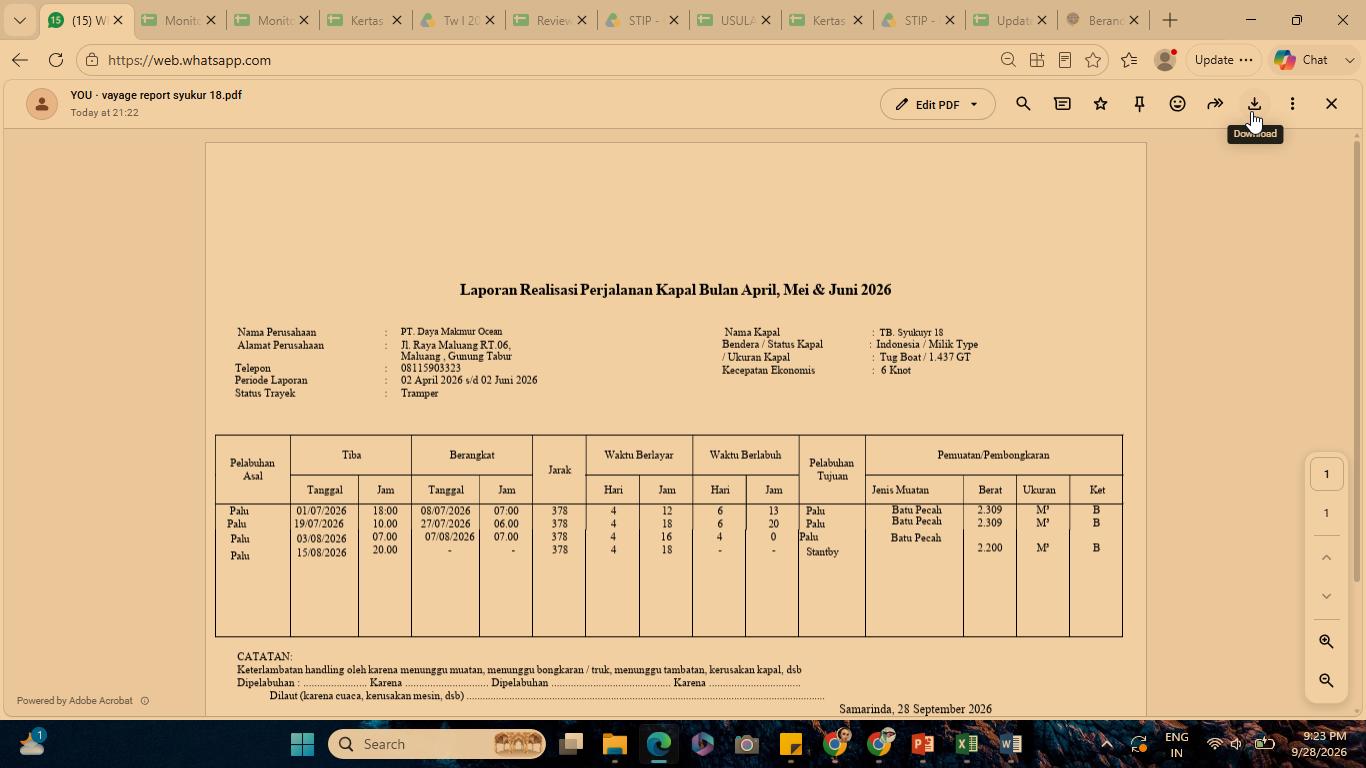1366x768 pixels.
Task: Go to next page down arrow
Action: (1326, 596)
